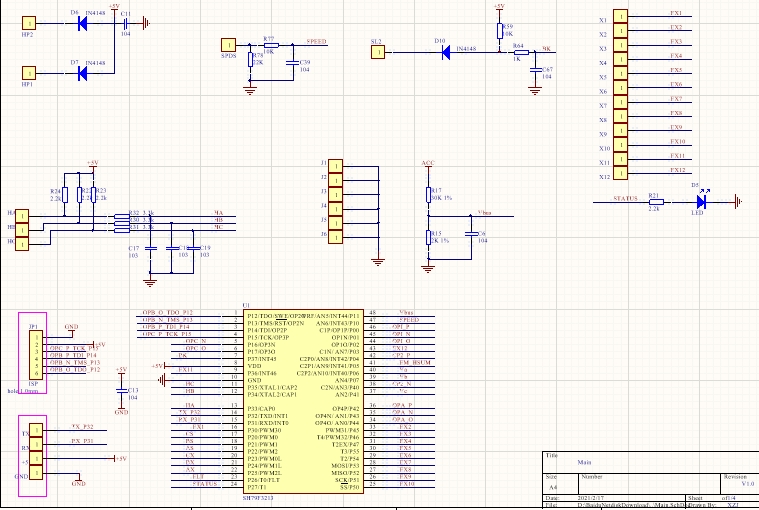Select the C11 capacitor symbol

tap(125, 23)
